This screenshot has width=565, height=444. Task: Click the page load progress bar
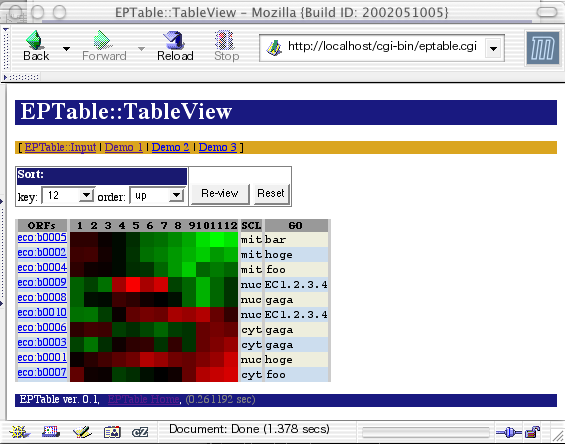pyautogui.click(x=426, y=431)
